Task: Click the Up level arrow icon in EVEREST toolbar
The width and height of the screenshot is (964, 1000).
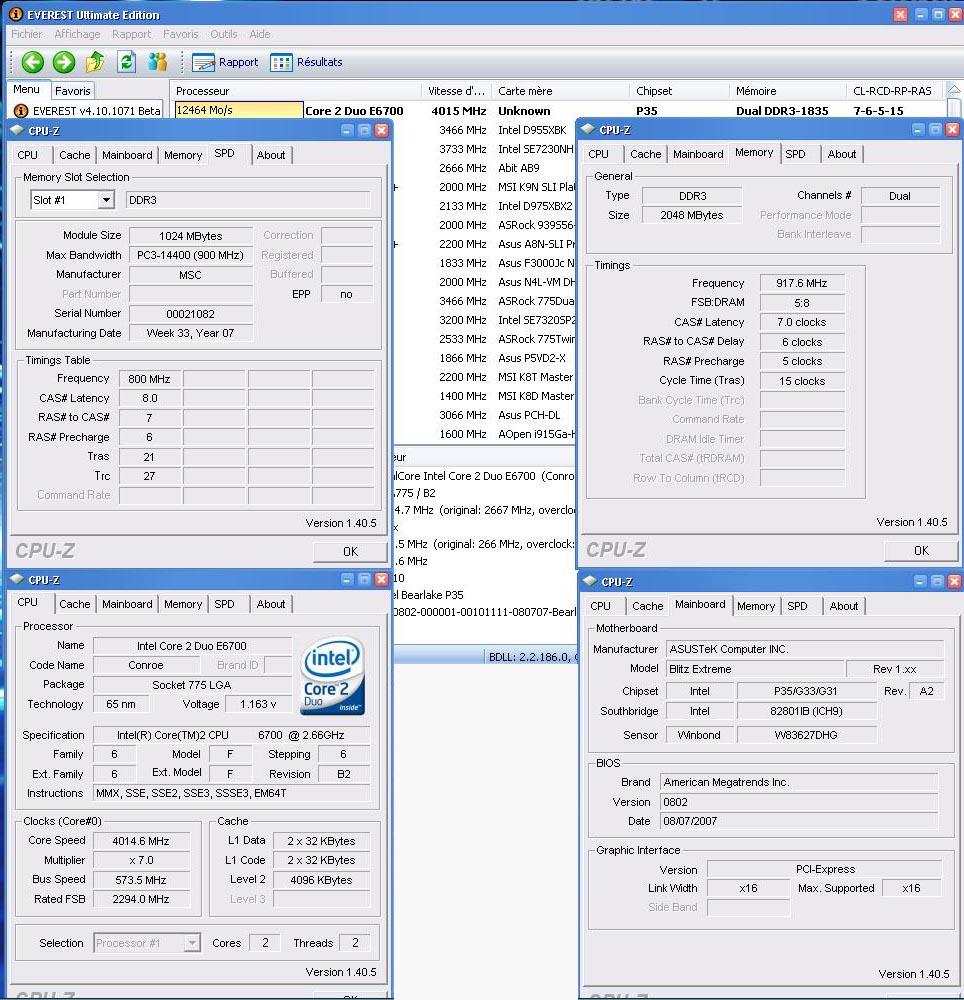Action: [x=95, y=62]
